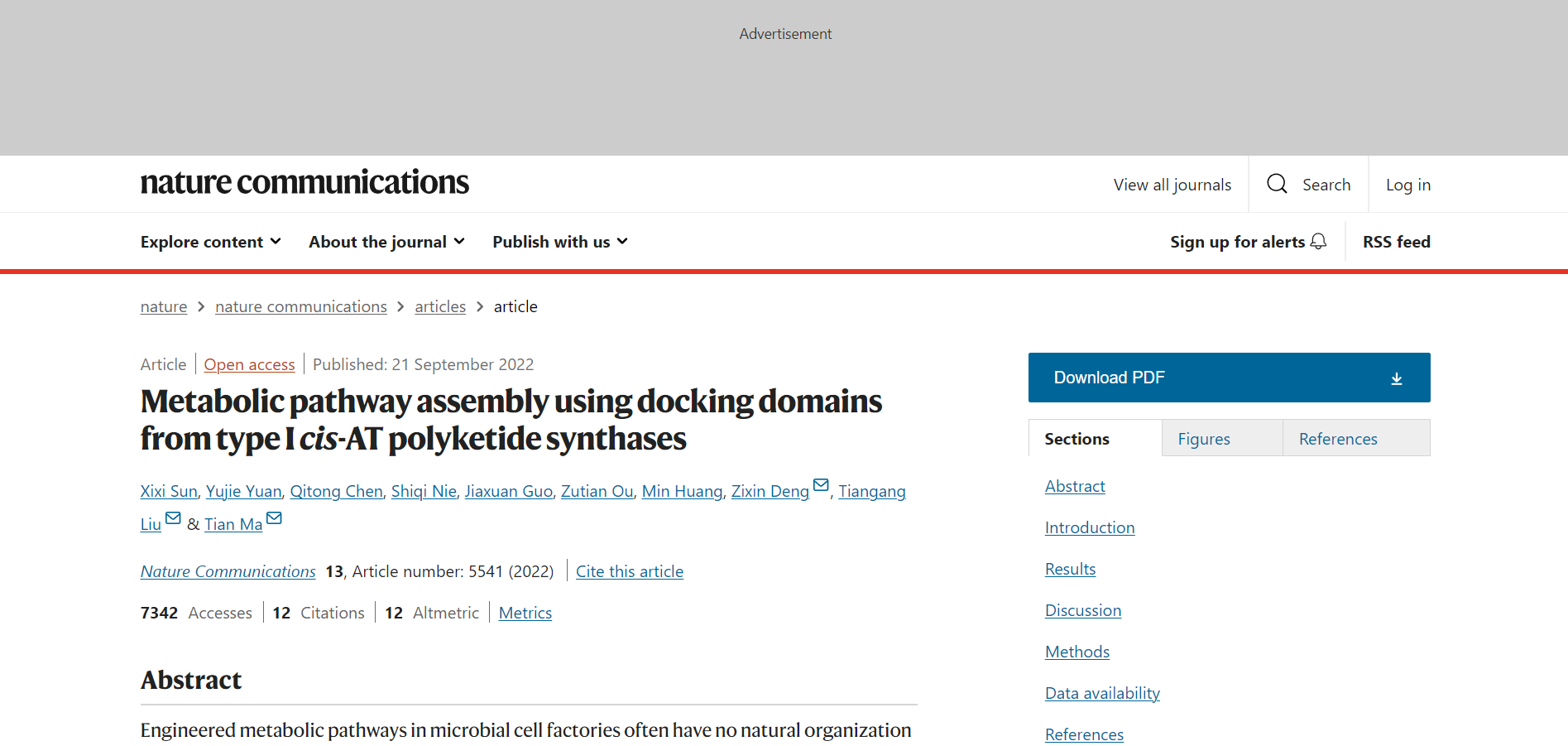This screenshot has width=1568, height=746.
Task: Click the Cite this article link
Action: (x=630, y=571)
